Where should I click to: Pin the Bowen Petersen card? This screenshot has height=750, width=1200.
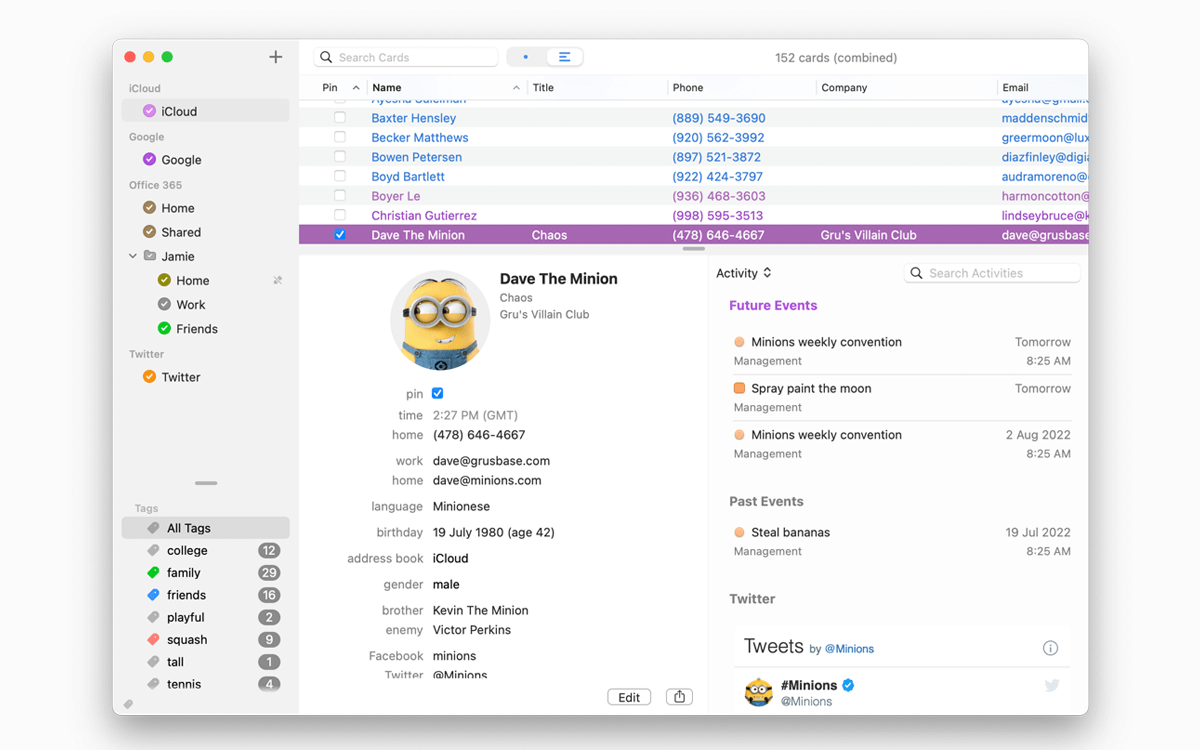coord(340,157)
